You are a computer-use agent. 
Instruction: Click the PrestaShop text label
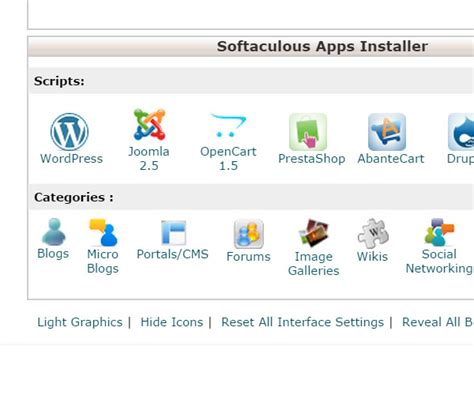pos(312,159)
